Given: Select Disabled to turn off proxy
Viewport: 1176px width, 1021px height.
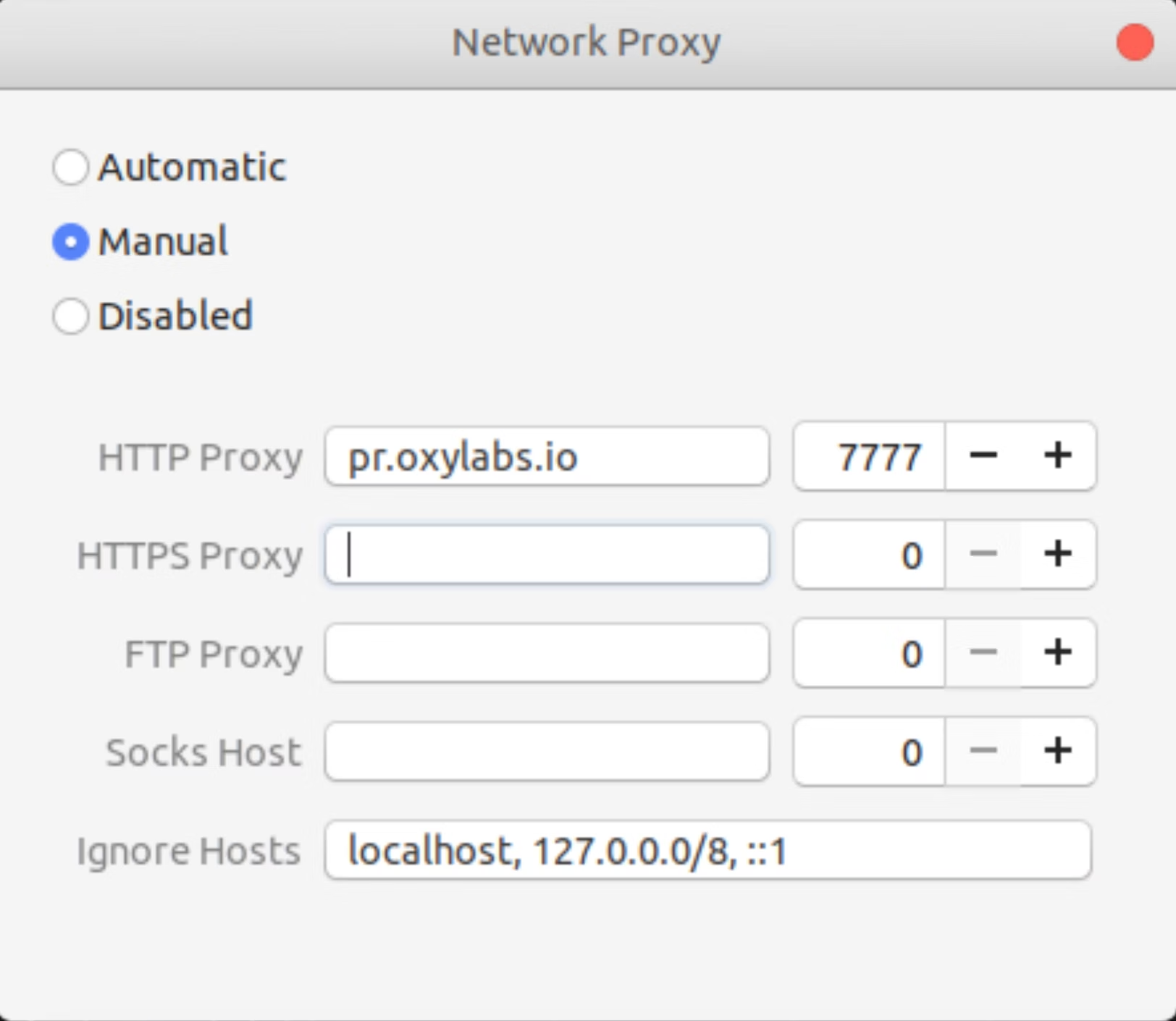Looking at the screenshot, I should [x=70, y=316].
